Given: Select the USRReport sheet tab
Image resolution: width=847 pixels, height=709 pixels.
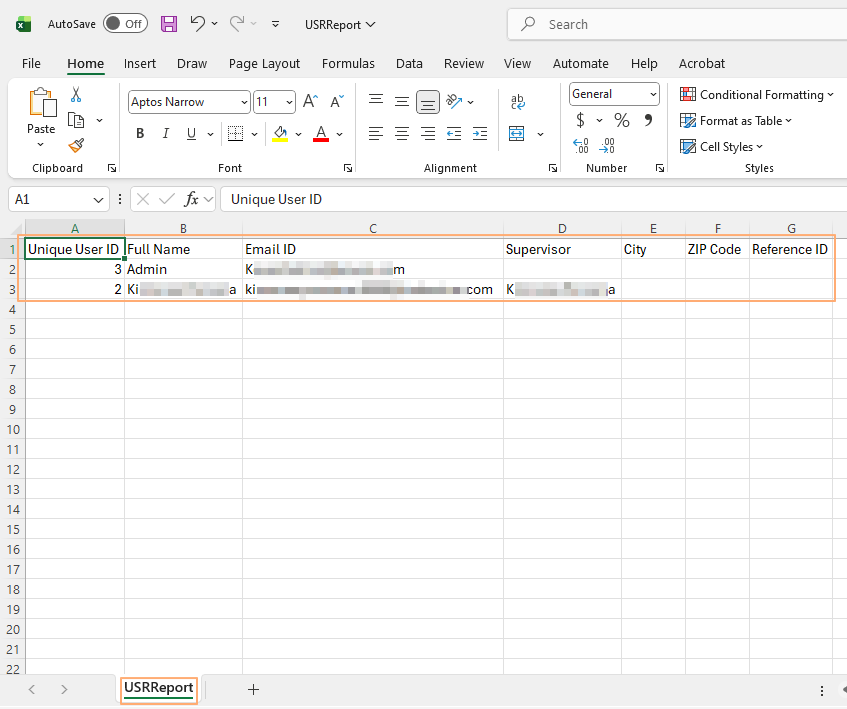Looking at the screenshot, I should click(x=158, y=689).
